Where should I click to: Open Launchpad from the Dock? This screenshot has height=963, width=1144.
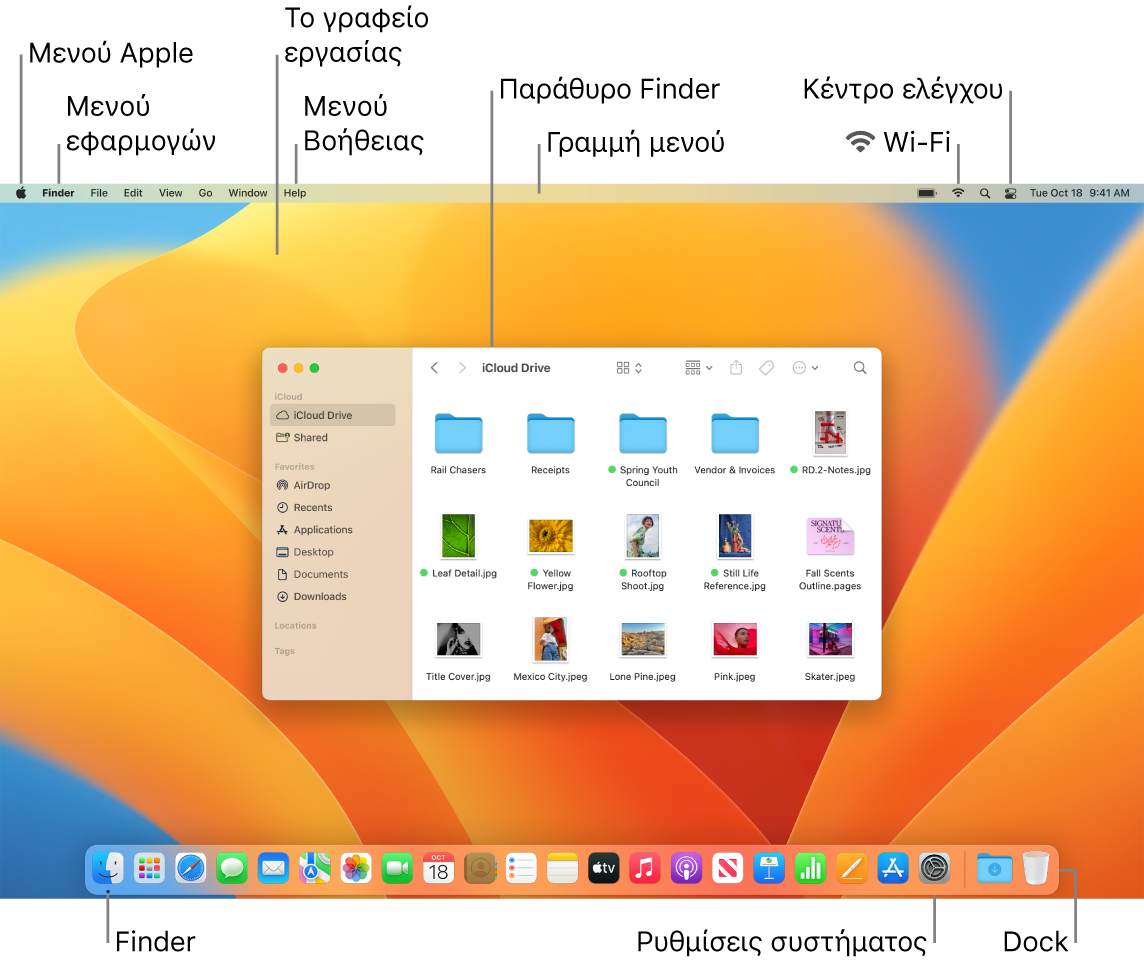click(149, 868)
